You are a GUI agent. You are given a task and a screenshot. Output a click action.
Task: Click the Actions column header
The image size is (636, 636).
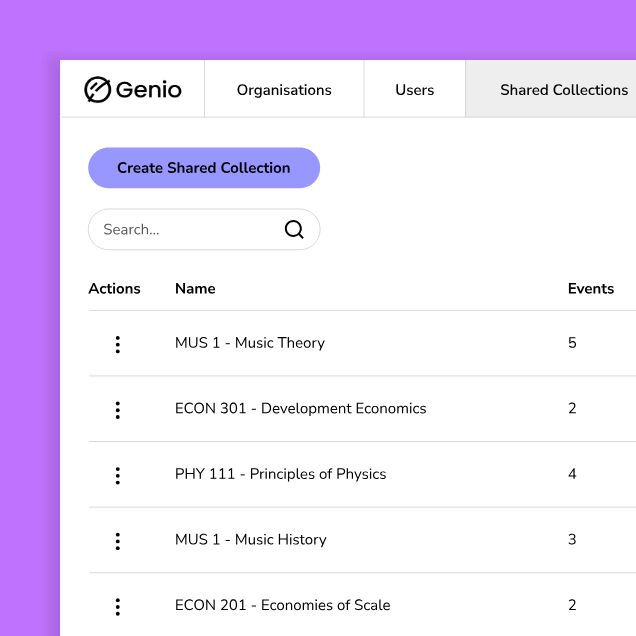tap(114, 289)
